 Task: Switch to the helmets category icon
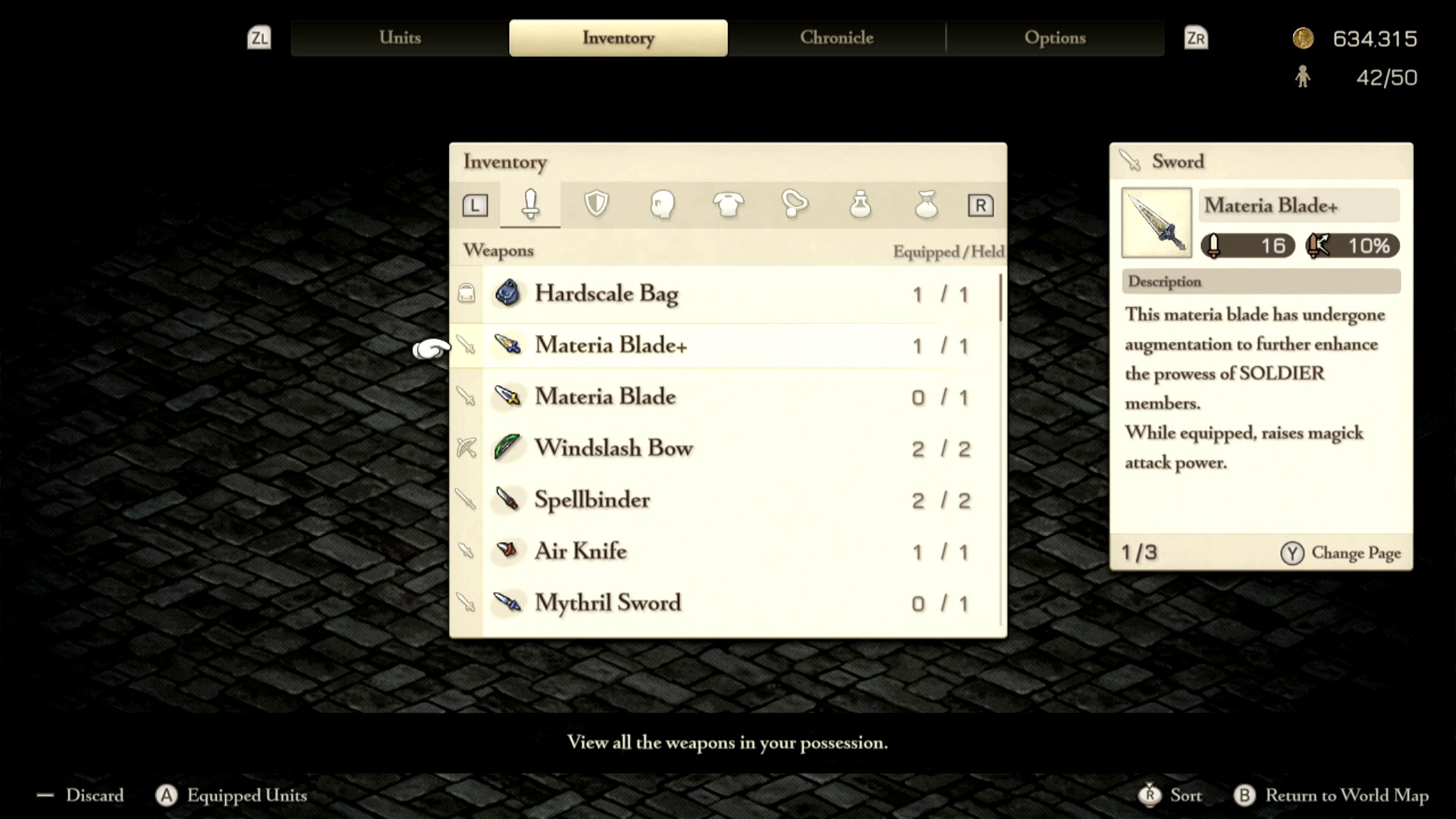coord(662,204)
